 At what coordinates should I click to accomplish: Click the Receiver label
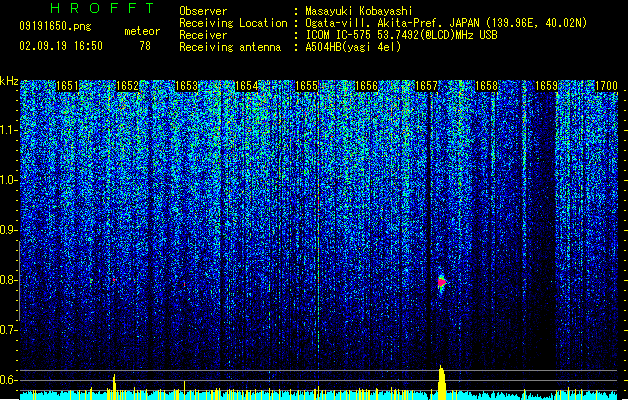click(203, 35)
